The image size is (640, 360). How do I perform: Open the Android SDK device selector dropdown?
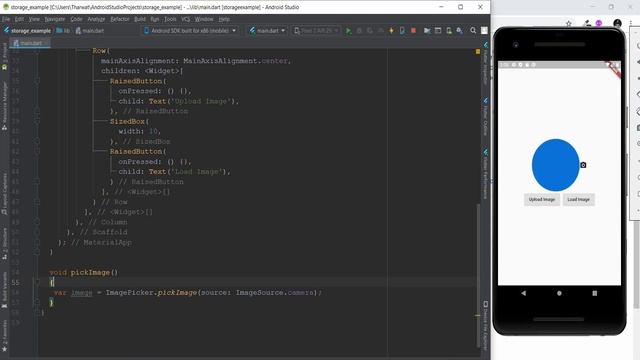point(190,31)
